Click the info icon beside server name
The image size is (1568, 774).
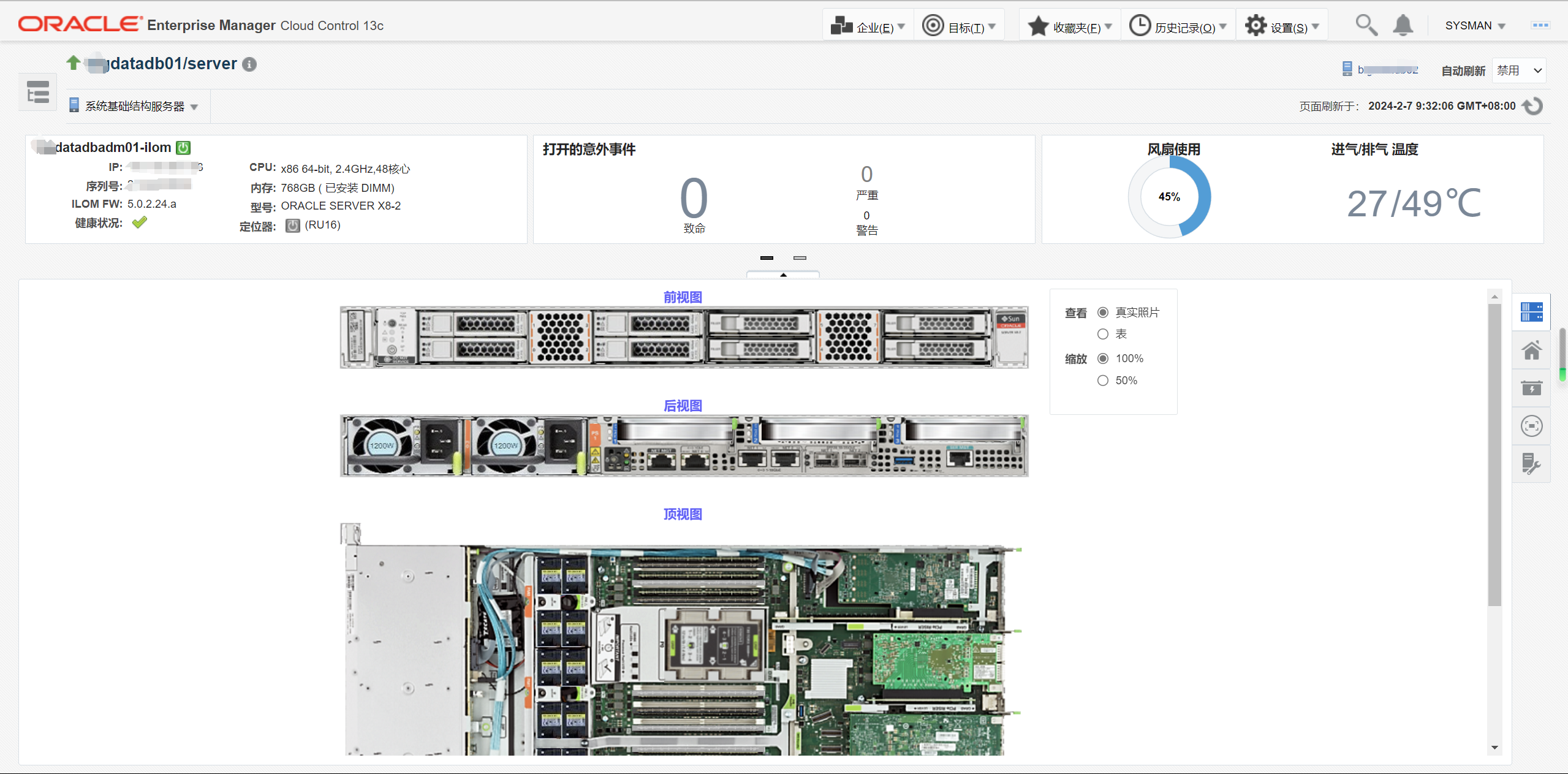[x=249, y=64]
